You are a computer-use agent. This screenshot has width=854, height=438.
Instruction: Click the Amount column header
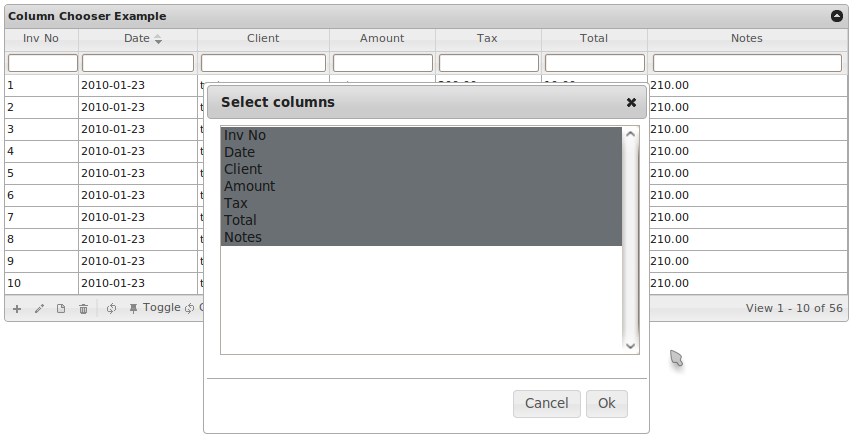pyautogui.click(x=382, y=38)
